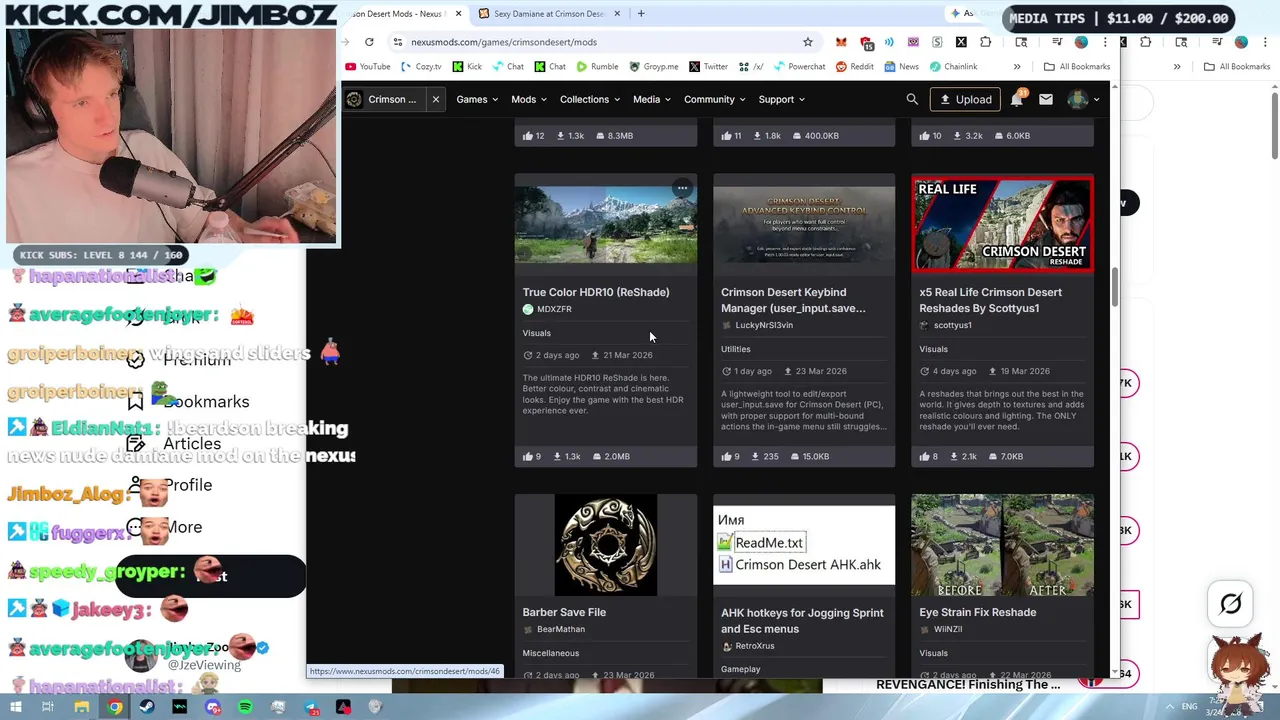This screenshot has height=720, width=1280.
Task: Expand the Media menu
Action: click(651, 99)
